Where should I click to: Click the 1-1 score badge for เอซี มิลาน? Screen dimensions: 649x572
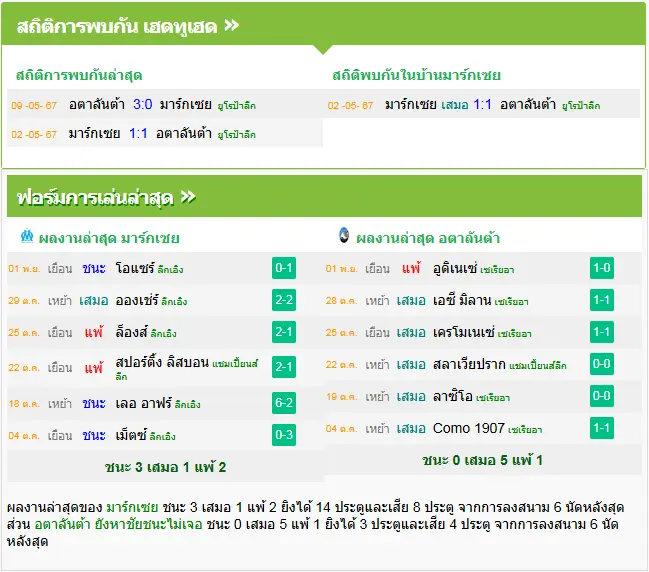point(602,300)
